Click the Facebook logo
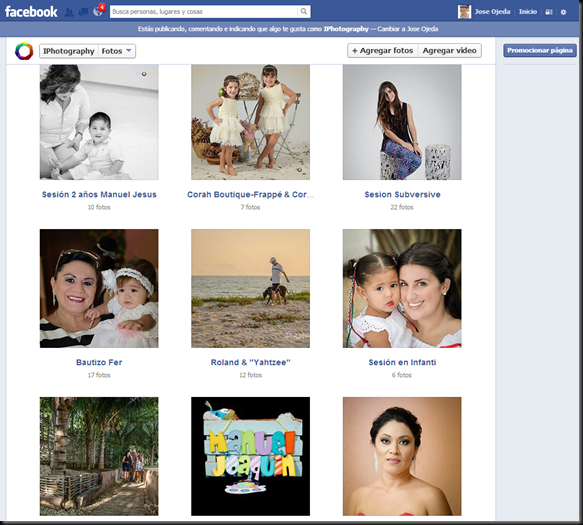The image size is (583, 525). pyautogui.click(x=31, y=12)
